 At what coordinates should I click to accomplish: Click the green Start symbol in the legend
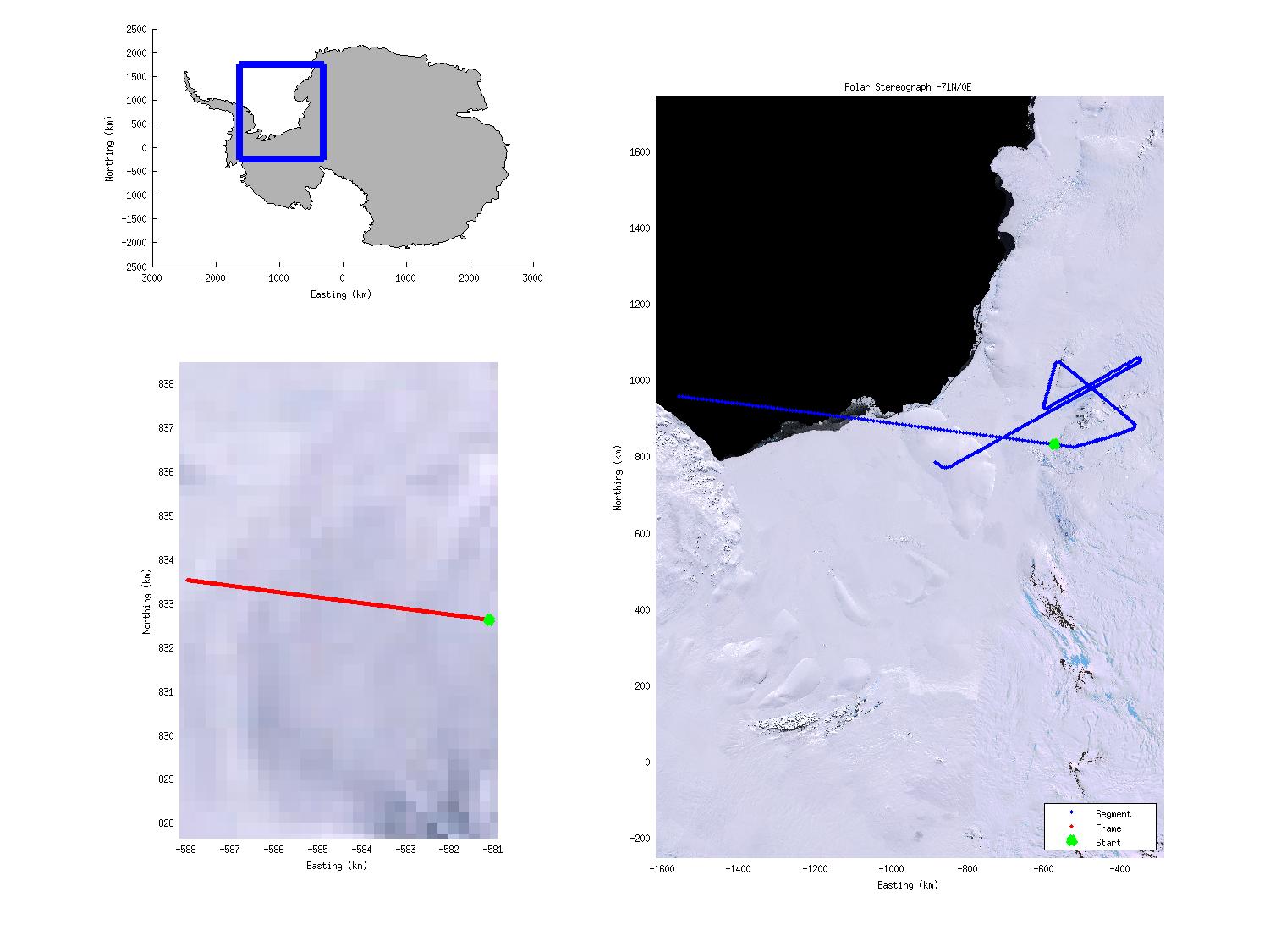(1071, 841)
